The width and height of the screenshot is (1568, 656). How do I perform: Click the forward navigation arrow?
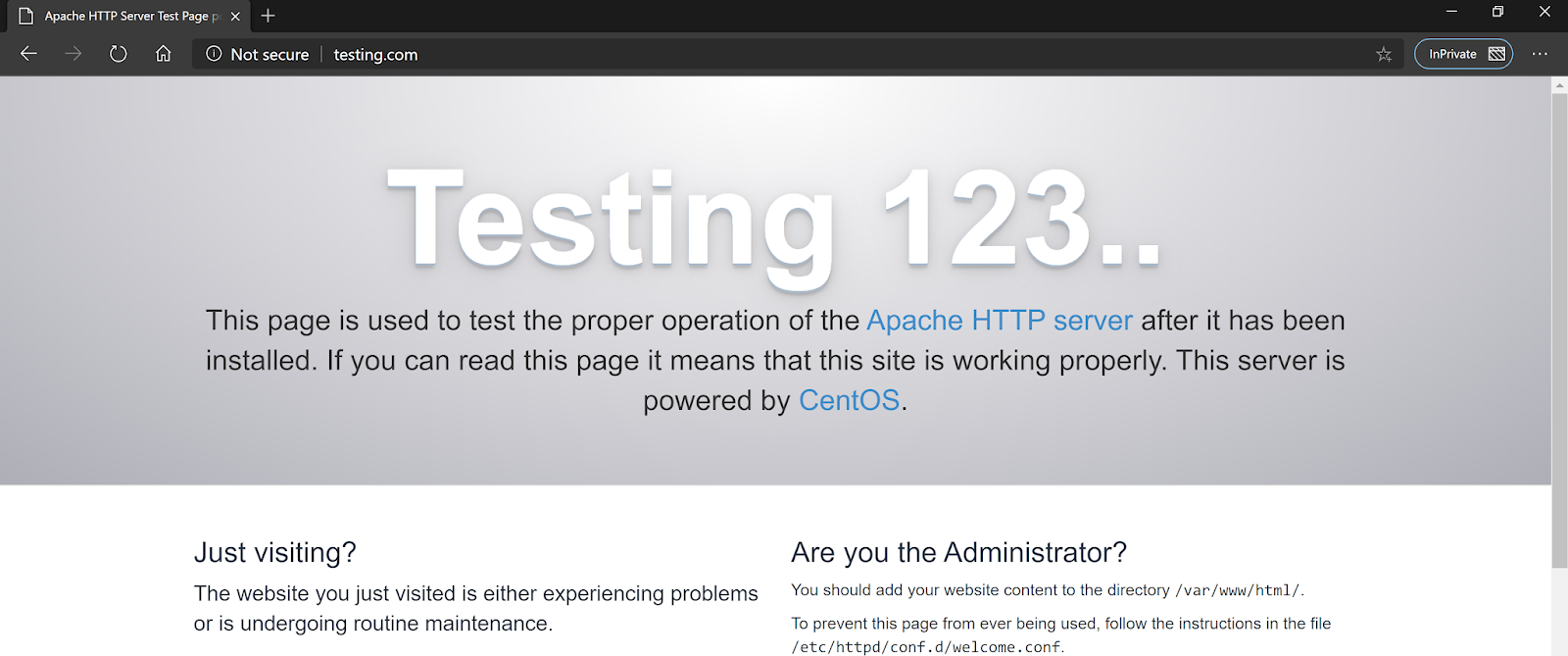click(x=73, y=54)
